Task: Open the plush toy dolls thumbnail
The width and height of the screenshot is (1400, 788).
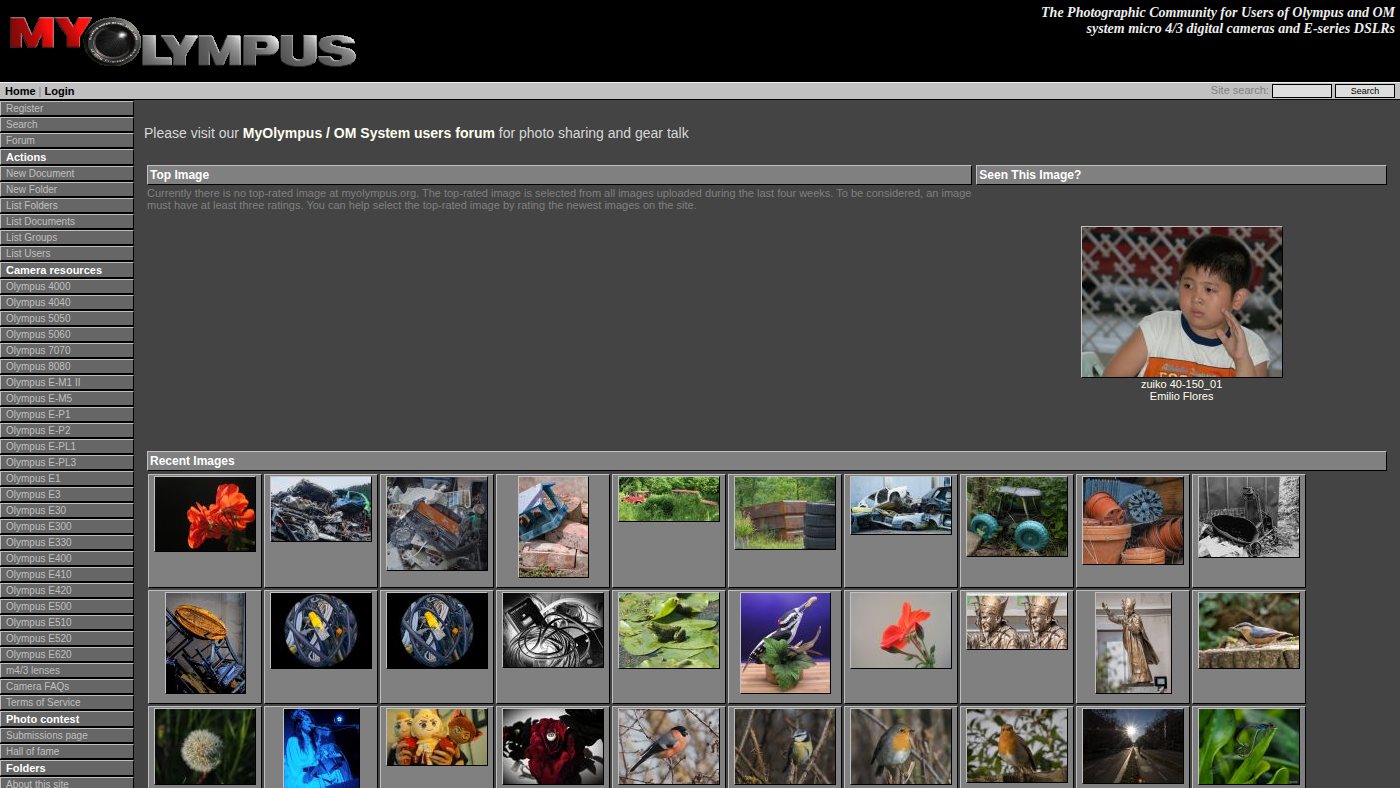Action: (437, 737)
